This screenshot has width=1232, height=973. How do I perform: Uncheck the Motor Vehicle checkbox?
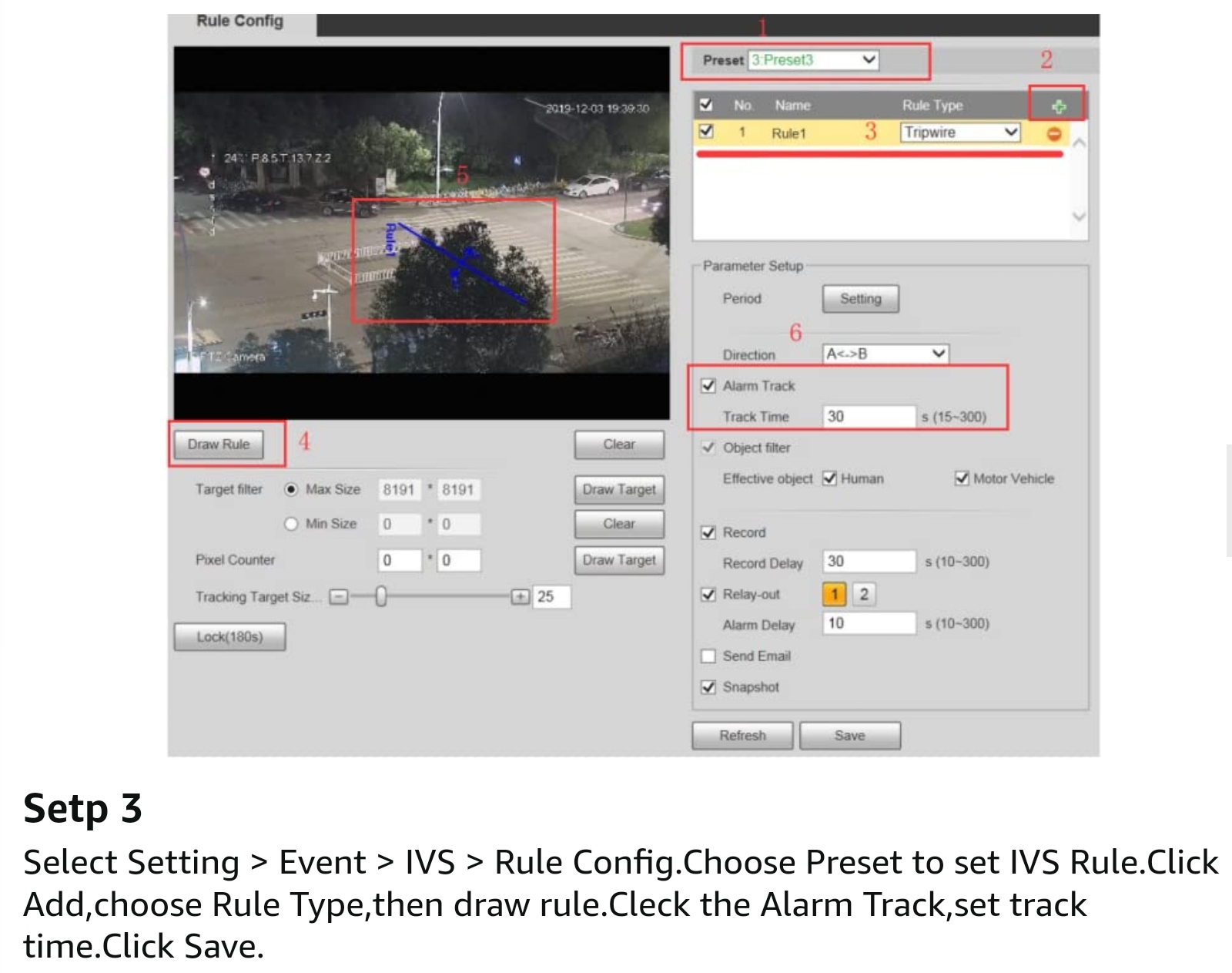point(962,478)
